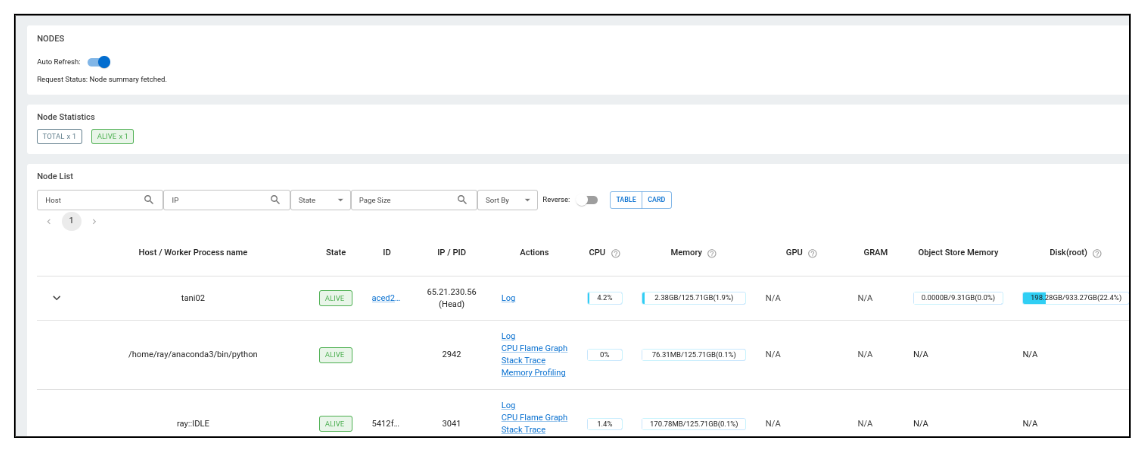The image size is (1147, 454).
Task: Click the search icon in Host field
Action: pyautogui.click(x=148, y=200)
